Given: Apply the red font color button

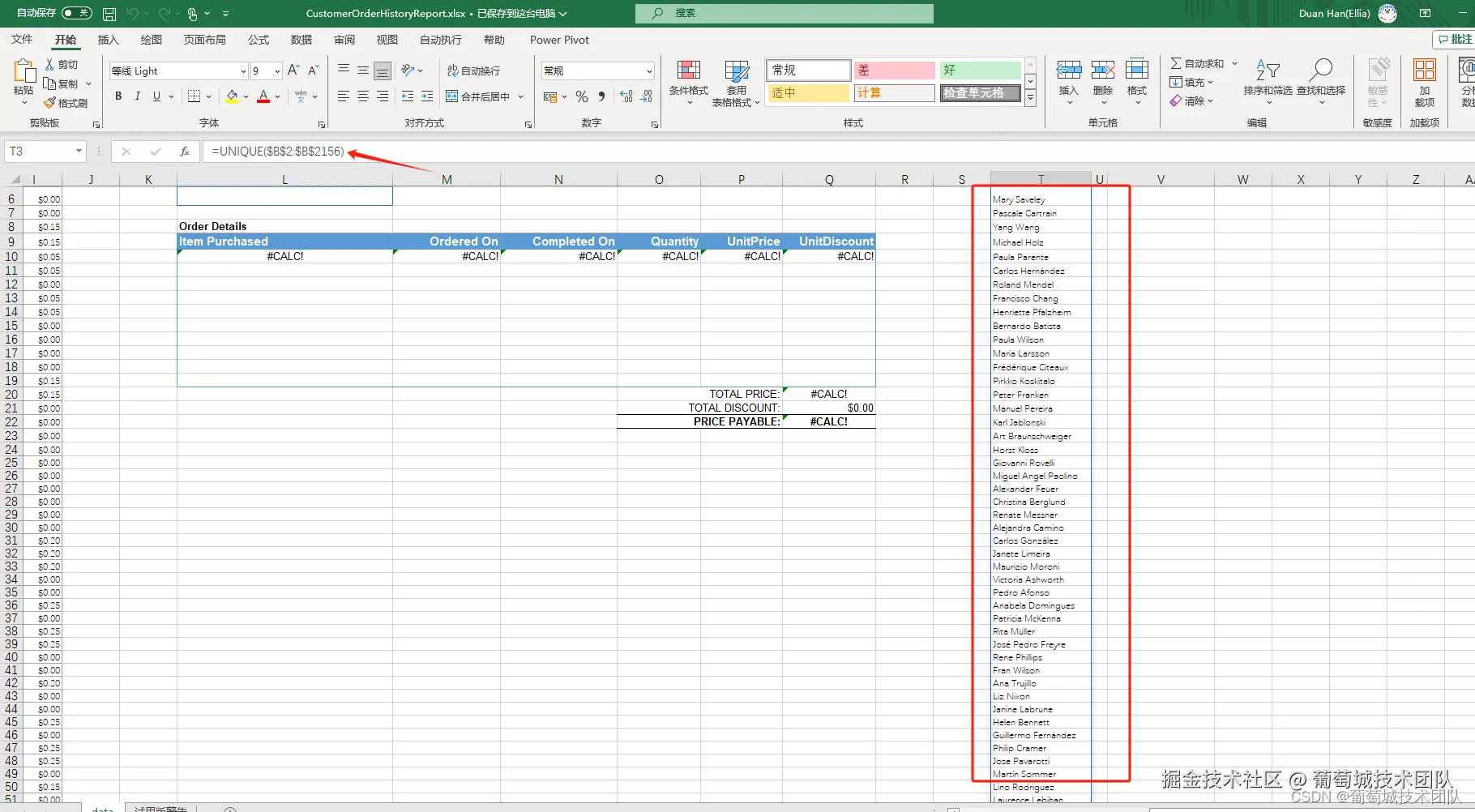Looking at the screenshot, I should pyautogui.click(x=263, y=96).
